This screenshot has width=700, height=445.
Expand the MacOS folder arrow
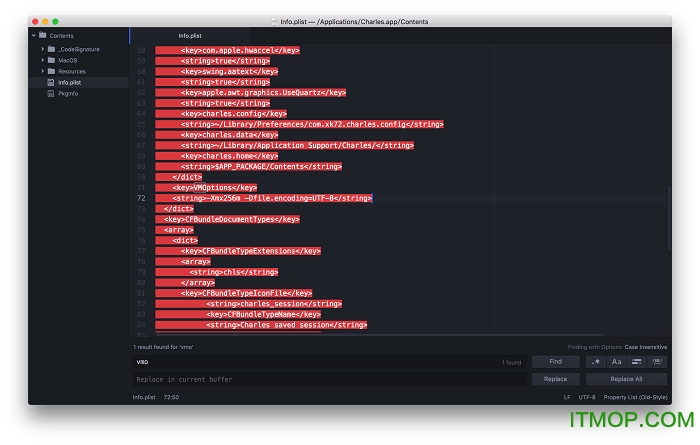[42, 60]
